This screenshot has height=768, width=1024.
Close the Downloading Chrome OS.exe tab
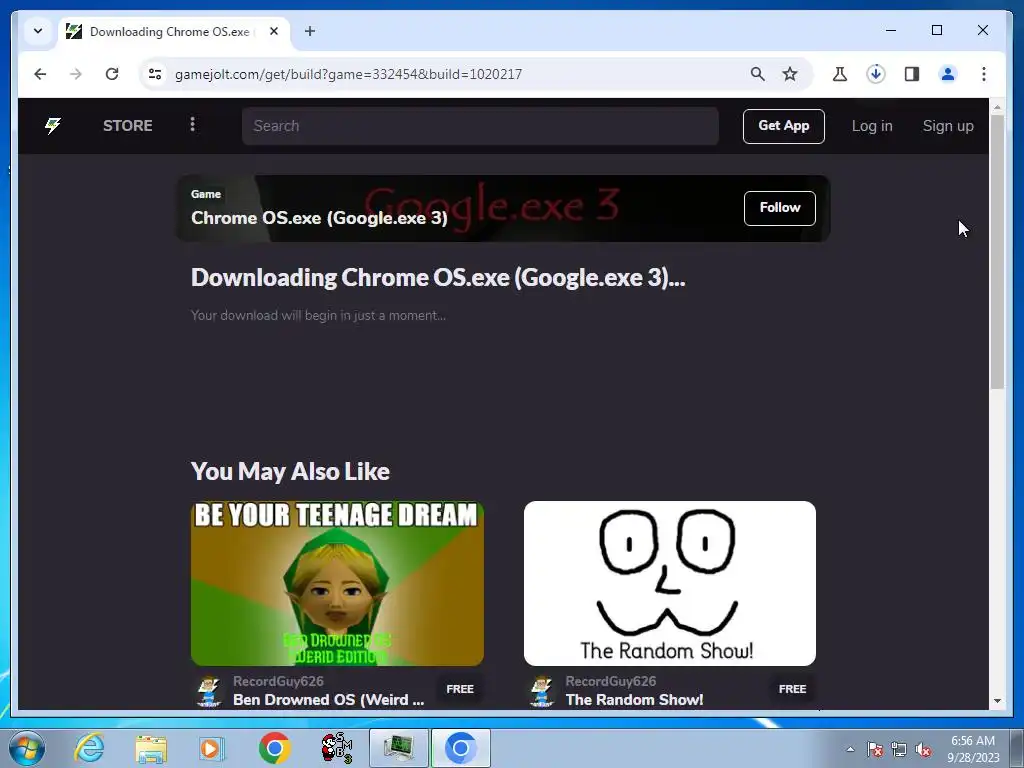[x=274, y=31]
